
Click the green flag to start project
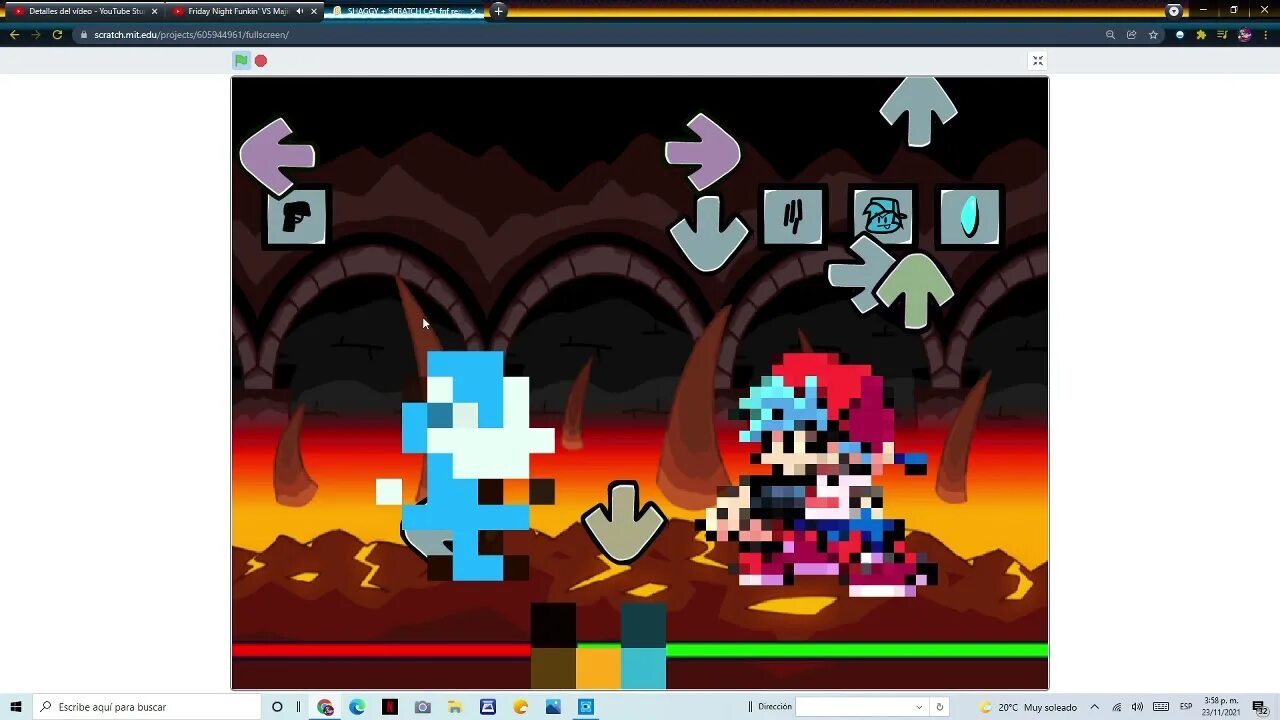tap(241, 61)
